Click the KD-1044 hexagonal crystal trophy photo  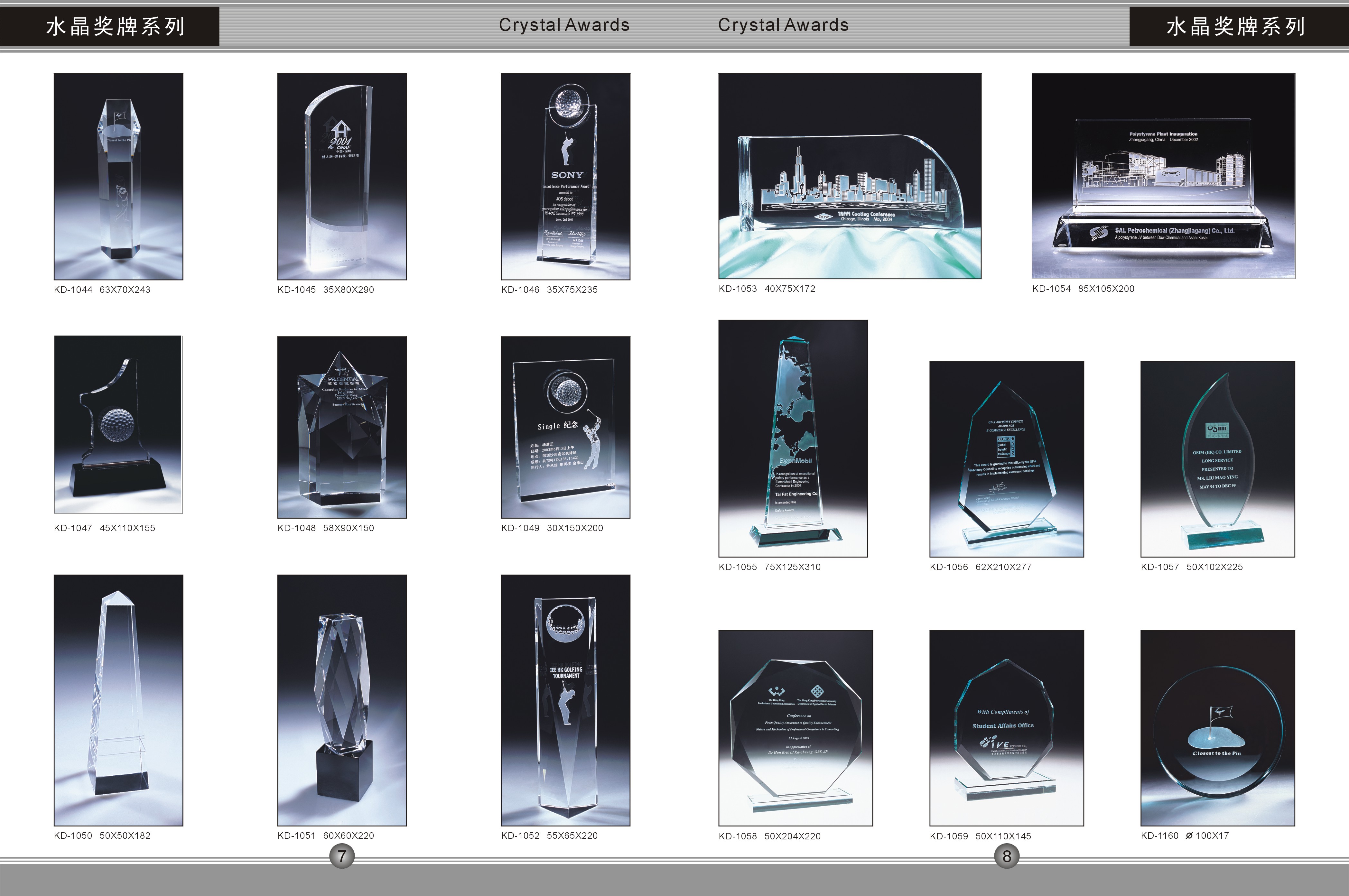(118, 176)
